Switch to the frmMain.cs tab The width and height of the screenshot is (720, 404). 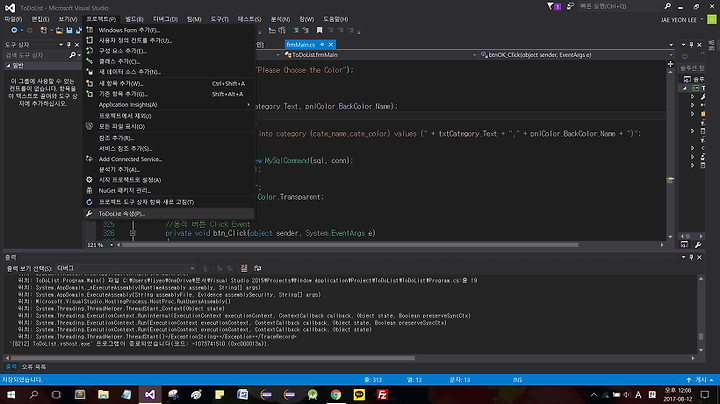pos(301,45)
